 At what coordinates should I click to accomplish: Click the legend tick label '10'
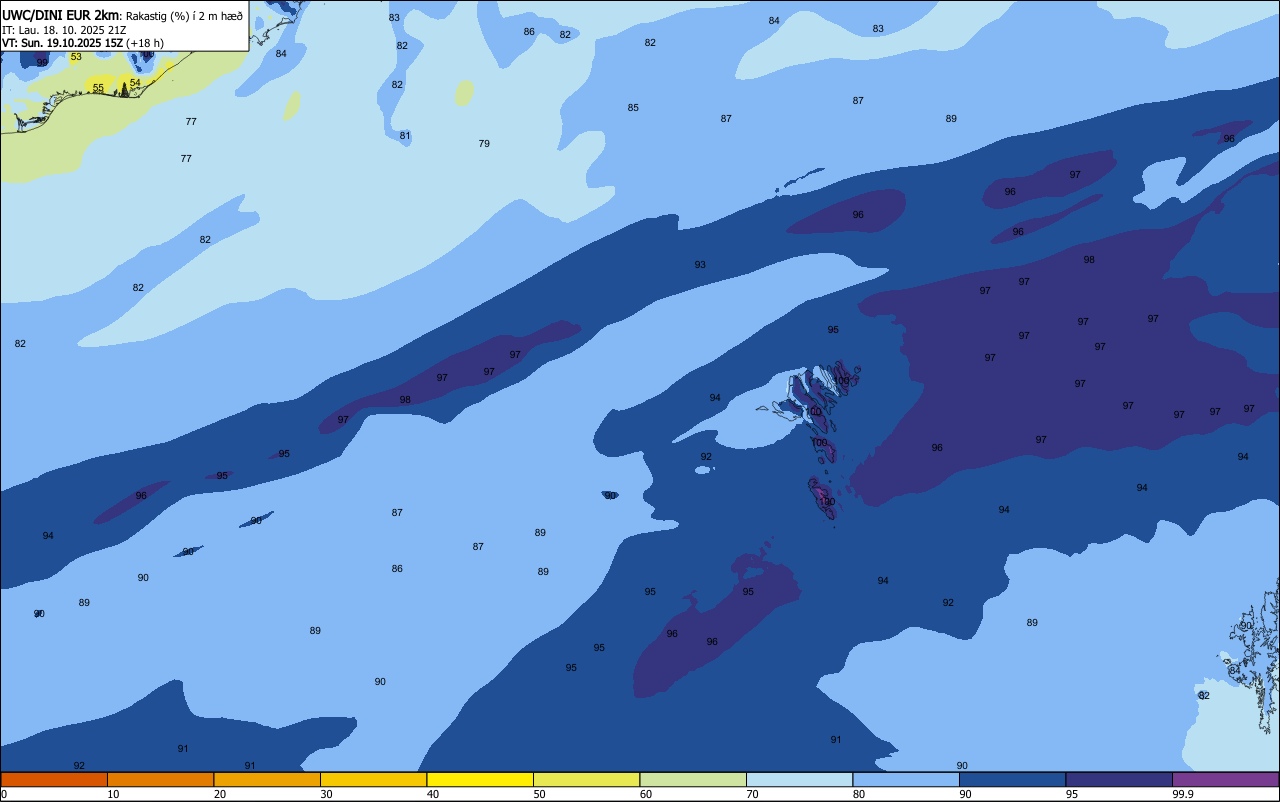[113, 794]
